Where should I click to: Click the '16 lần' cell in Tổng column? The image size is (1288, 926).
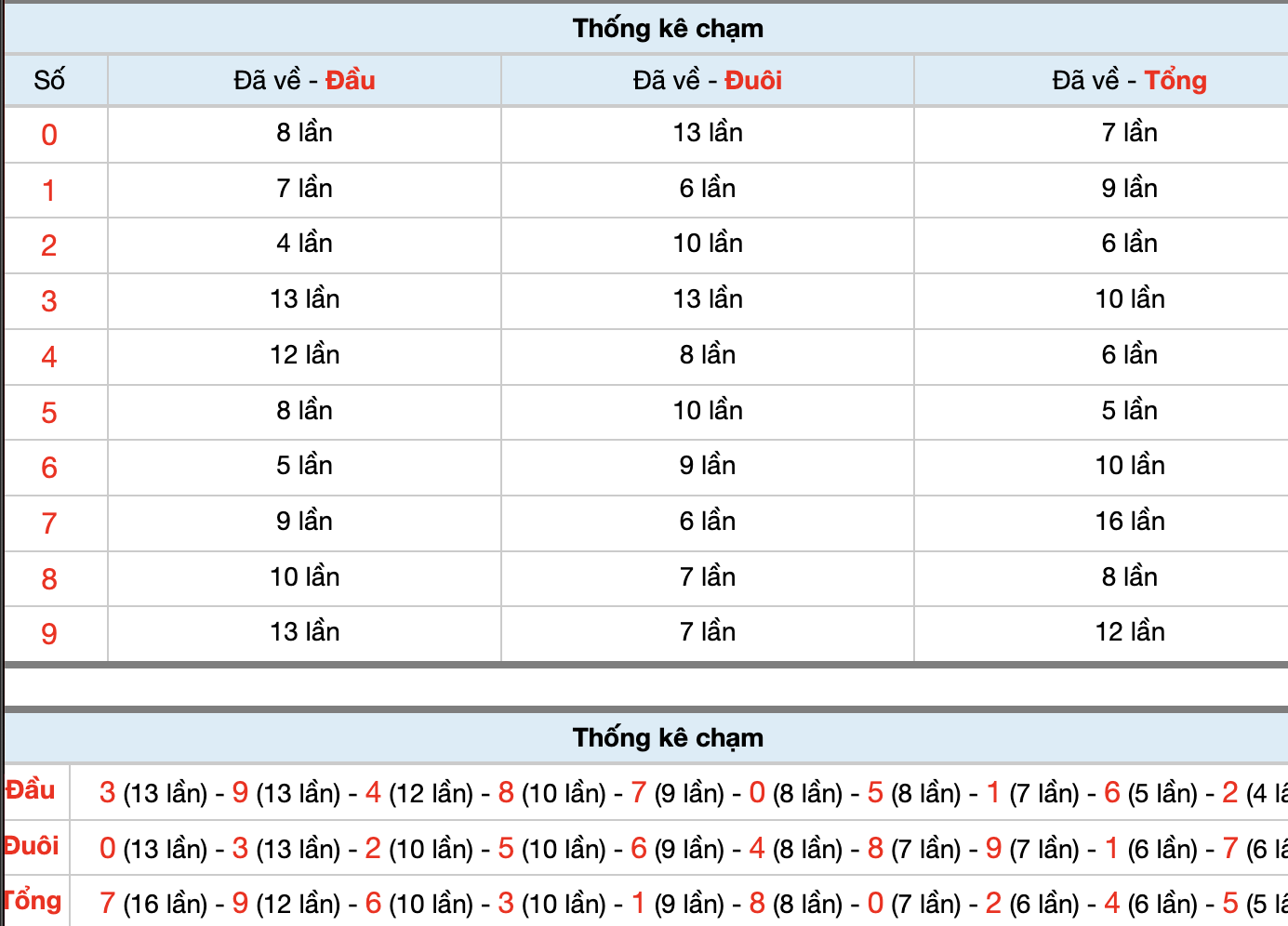click(x=1130, y=522)
